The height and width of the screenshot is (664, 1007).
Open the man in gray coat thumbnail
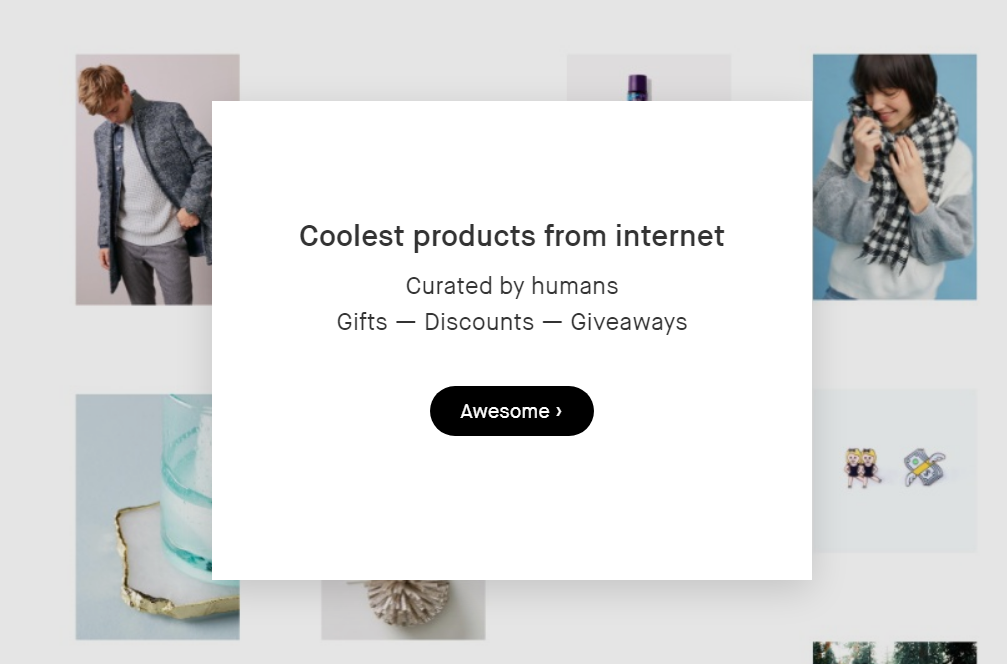[144, 180]
